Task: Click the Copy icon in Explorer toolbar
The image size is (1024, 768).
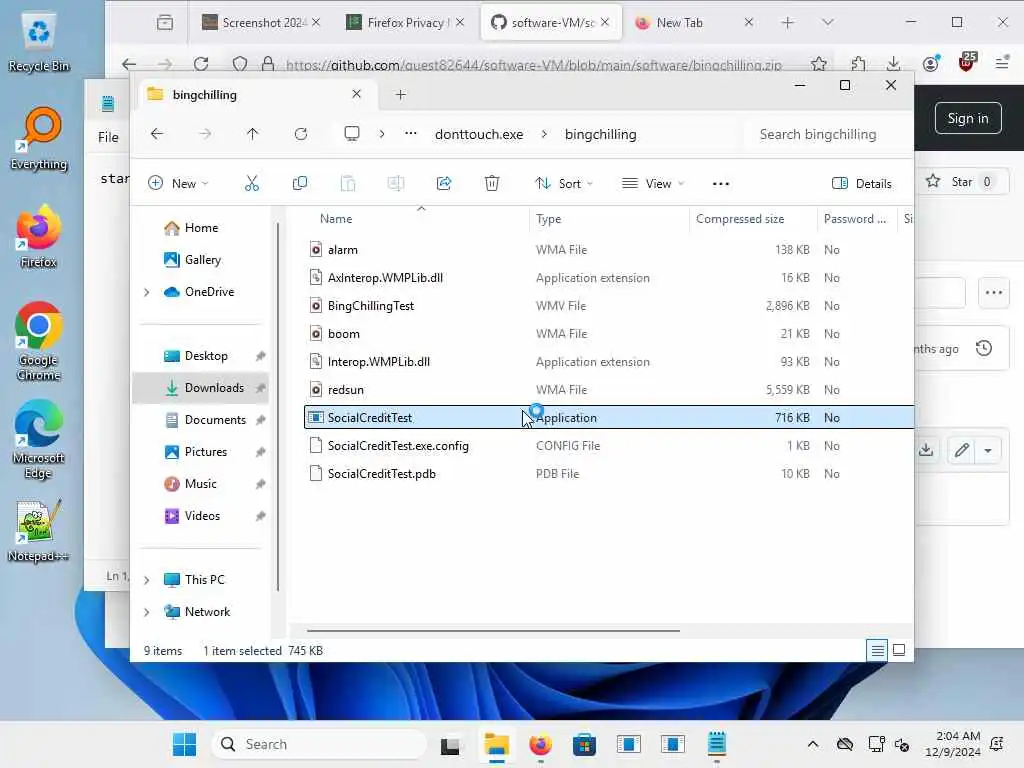Action: tap(300, 184)
